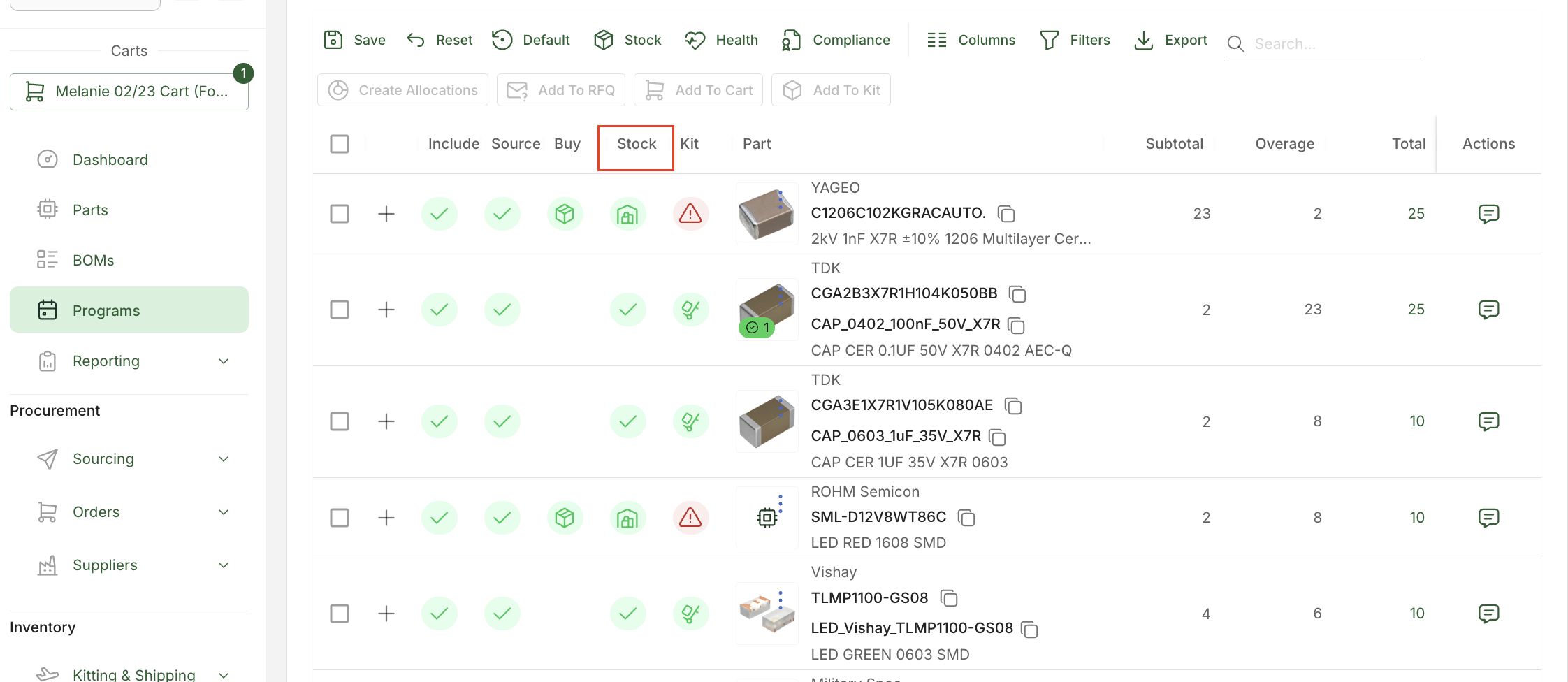
Task: Expand the C1206C102KGRACAUTO row plus icon
Action: pos(386,214)
